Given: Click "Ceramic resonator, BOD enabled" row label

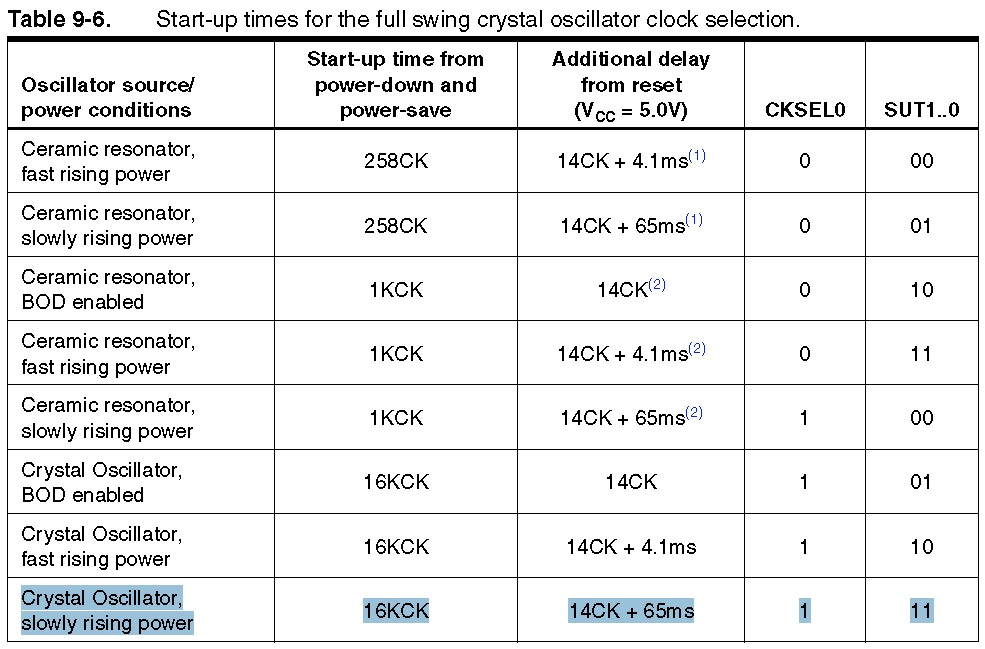Looking at the screenshot, I should point(108,289).
